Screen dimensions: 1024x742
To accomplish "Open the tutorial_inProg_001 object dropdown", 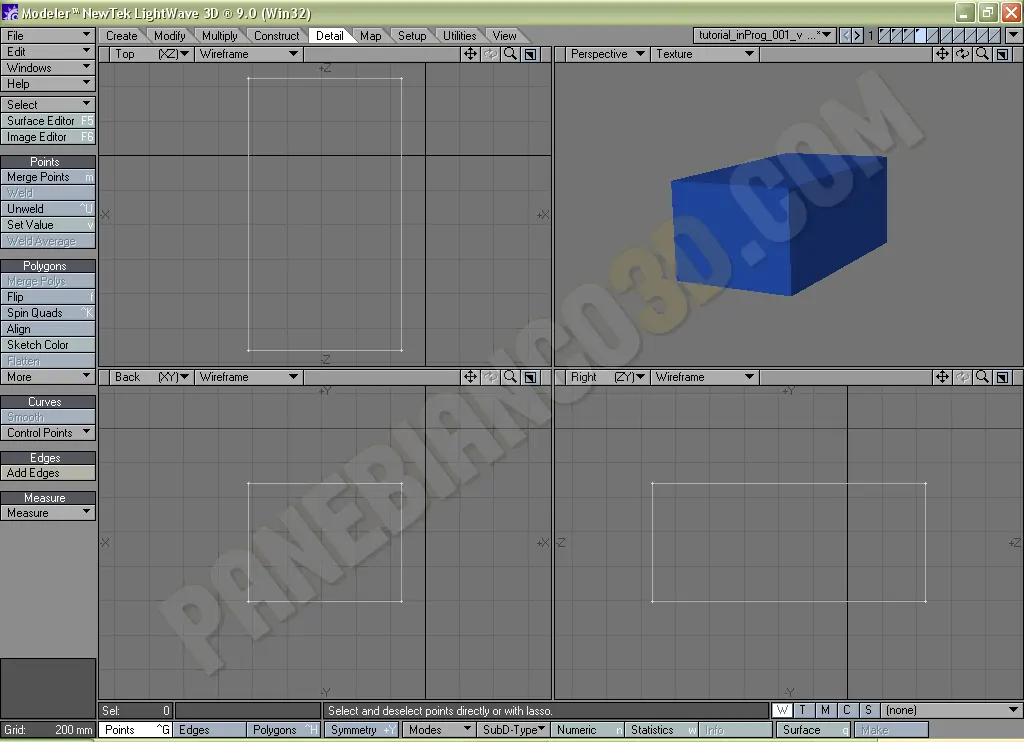I will coord(765,35).
